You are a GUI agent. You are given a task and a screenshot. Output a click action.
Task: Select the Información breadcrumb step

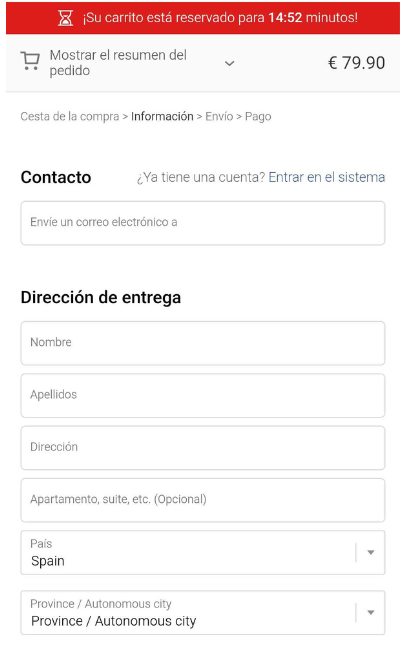click(x=162, y=116)
